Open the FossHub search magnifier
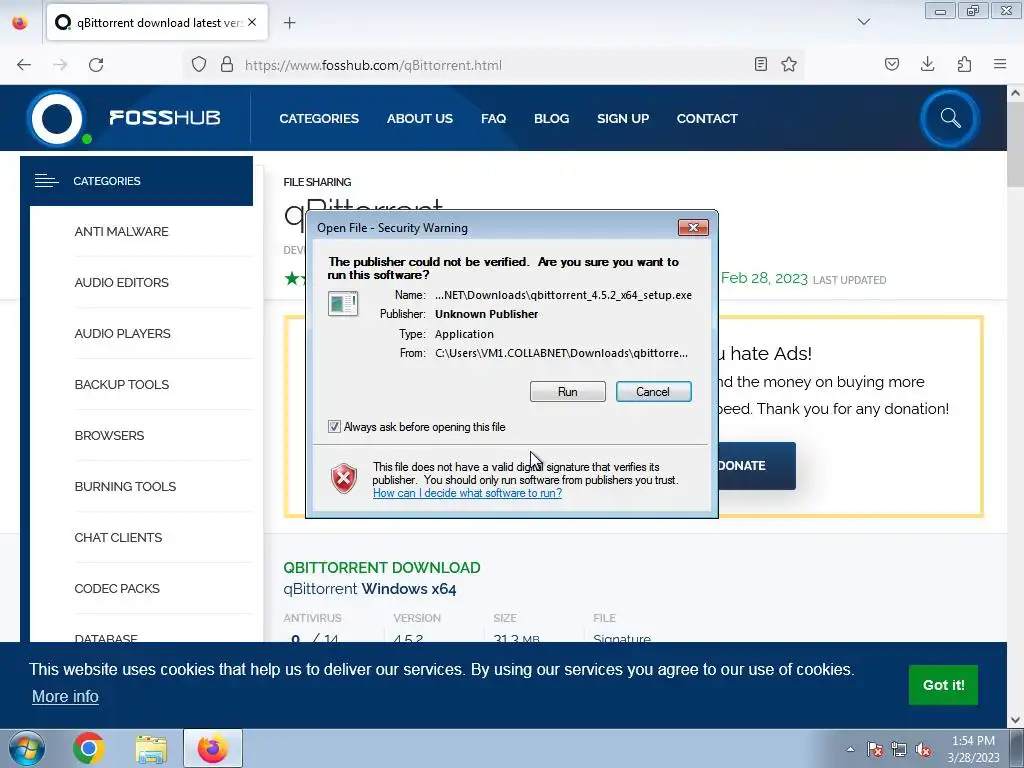Viewport: 1024px width, 768px height. point(950,118)
